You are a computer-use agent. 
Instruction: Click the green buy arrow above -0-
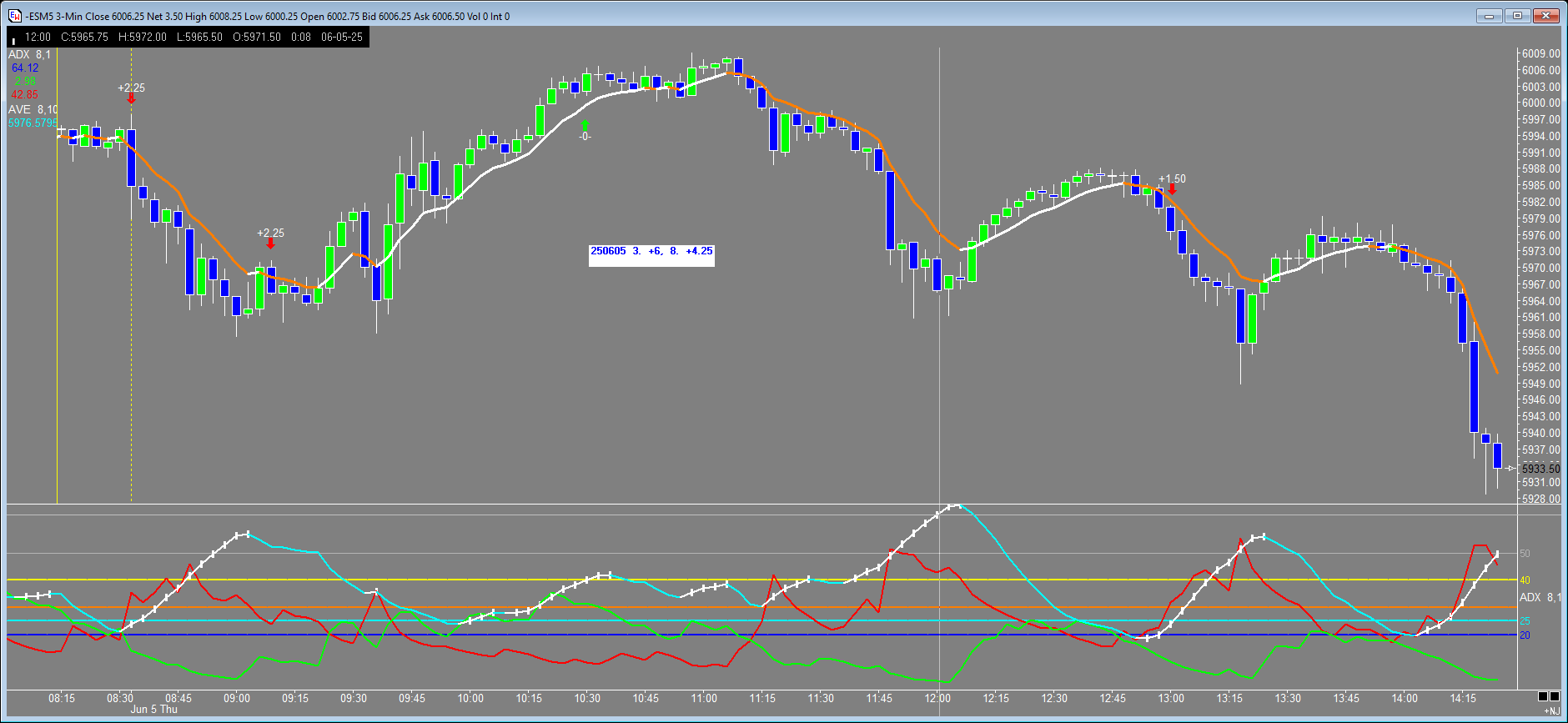[585, 125]
